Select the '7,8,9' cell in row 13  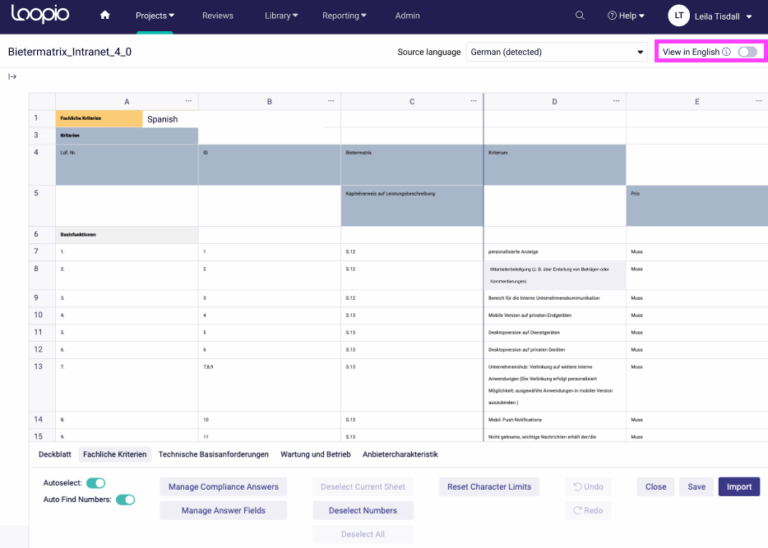click(x=269, y=385)
